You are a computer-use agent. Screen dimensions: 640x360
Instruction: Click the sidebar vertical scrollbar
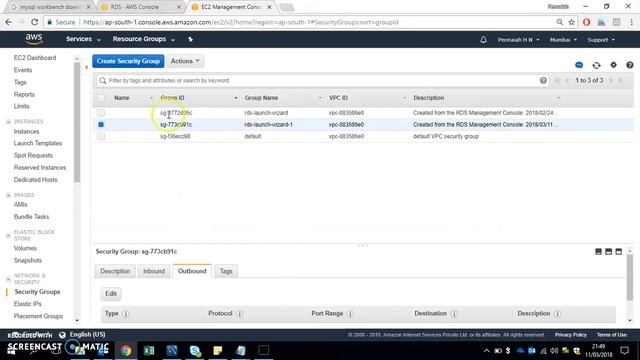[77, 122]
